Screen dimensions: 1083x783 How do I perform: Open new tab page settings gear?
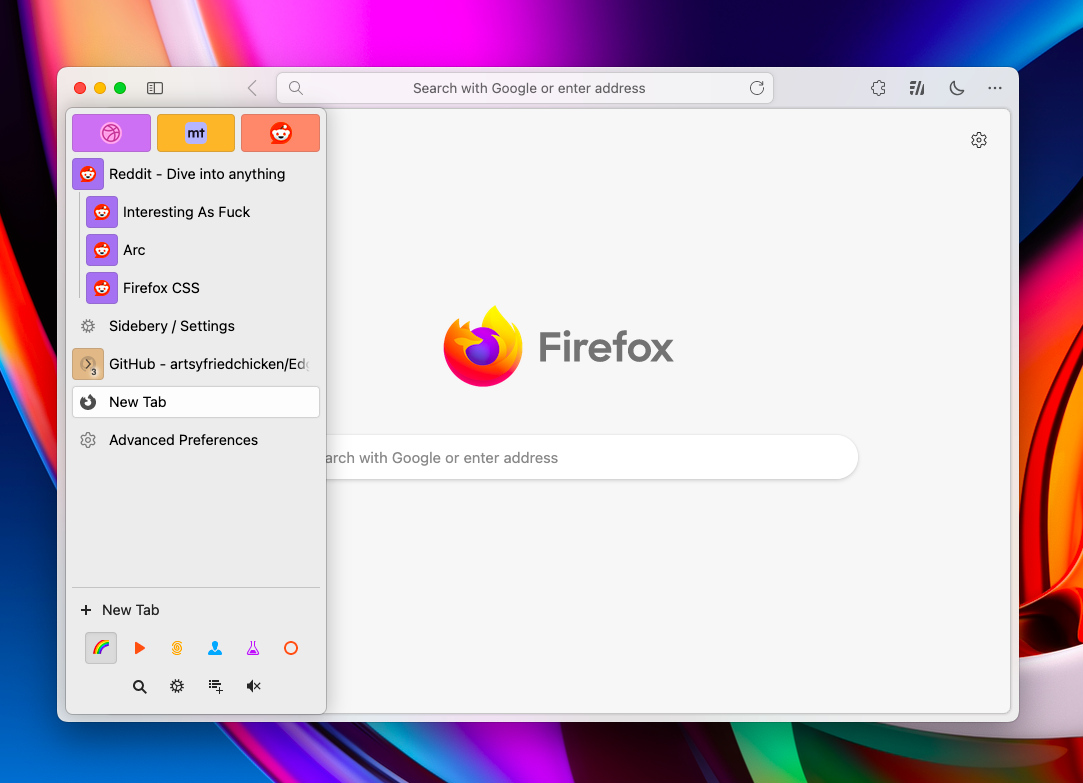(979, 140)
